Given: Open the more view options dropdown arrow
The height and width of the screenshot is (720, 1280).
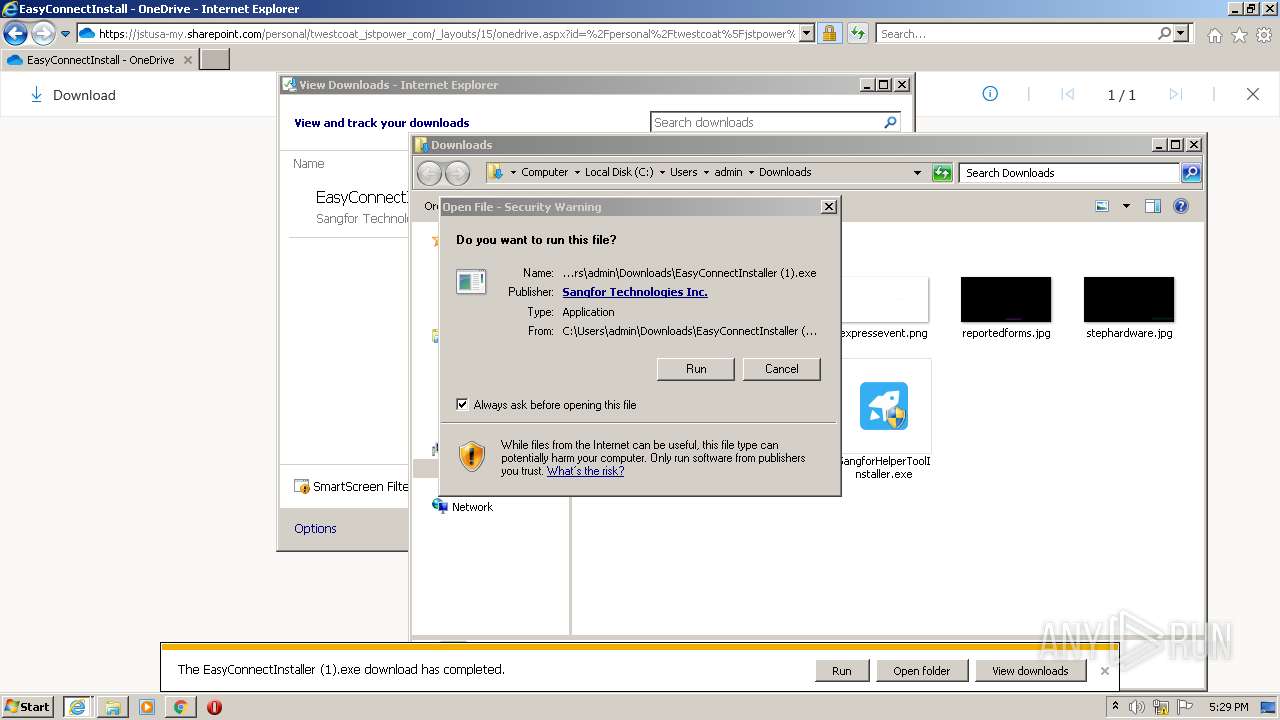Looking at the screenshot, I should pyautogui.click(x=1126, y=206).
